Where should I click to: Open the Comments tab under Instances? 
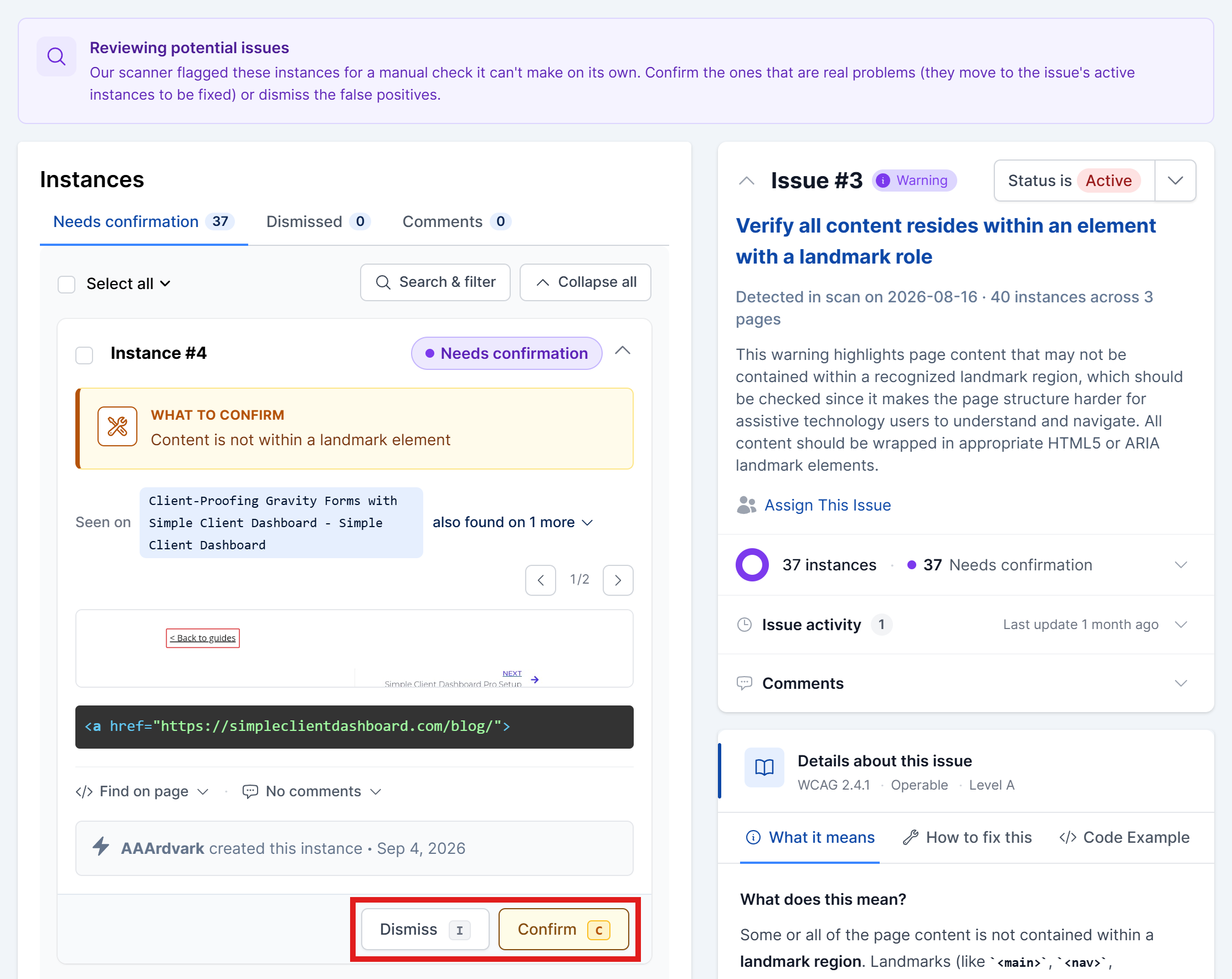[x=456, y=221]
